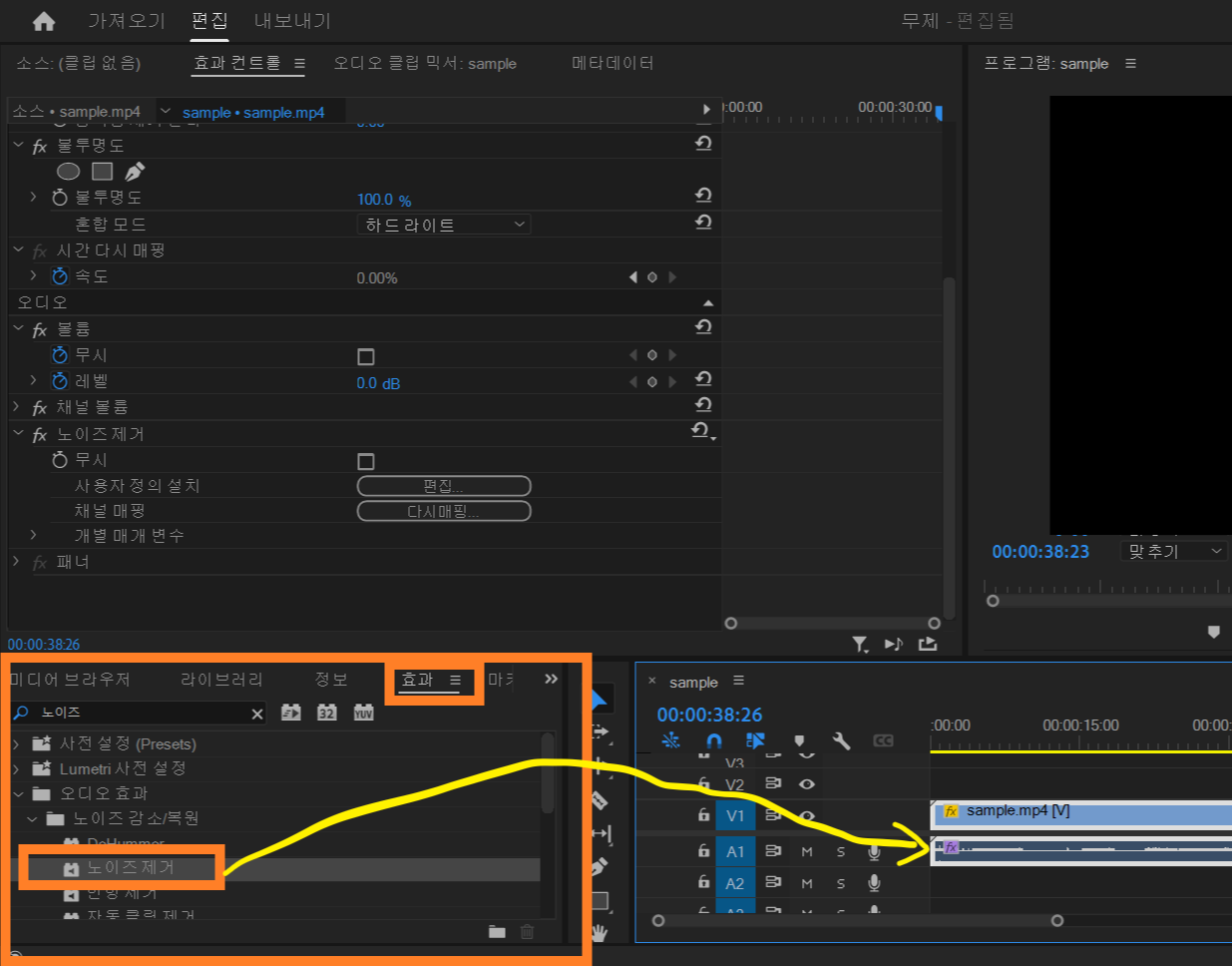Click the Accelerated Effects filter icon

291,713
